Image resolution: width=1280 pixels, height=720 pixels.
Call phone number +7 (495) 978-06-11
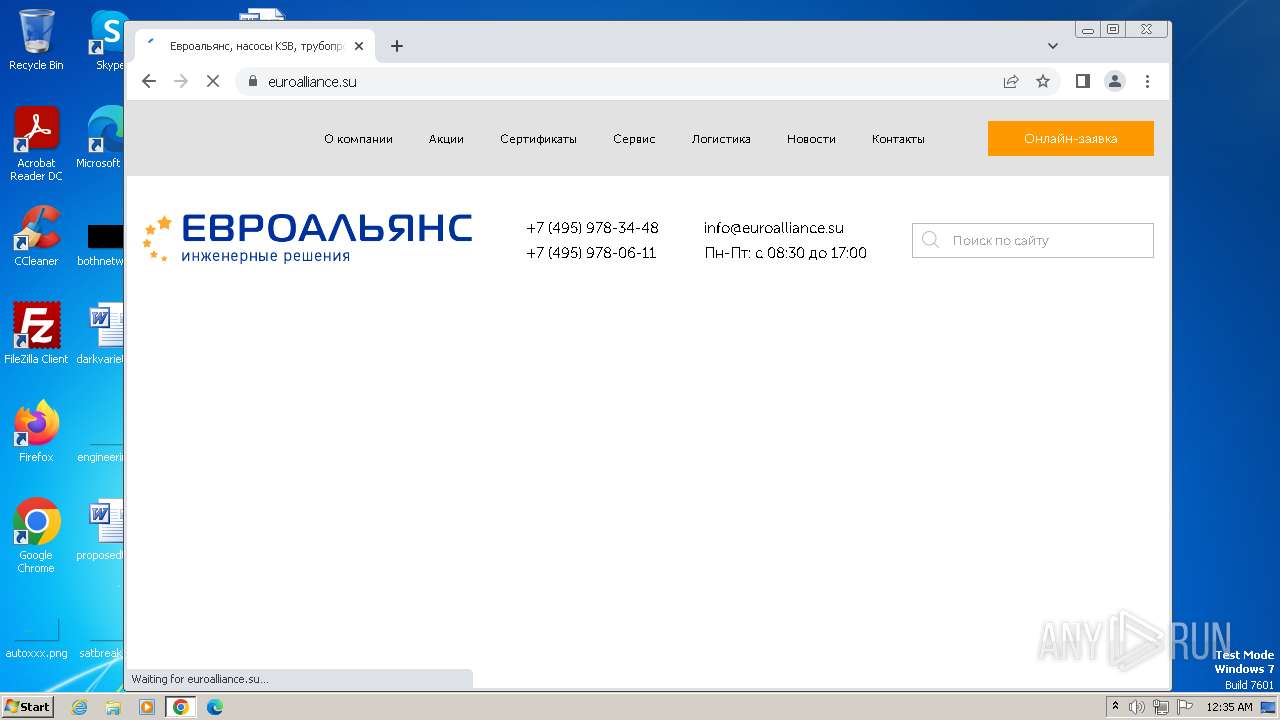[591, 253]
